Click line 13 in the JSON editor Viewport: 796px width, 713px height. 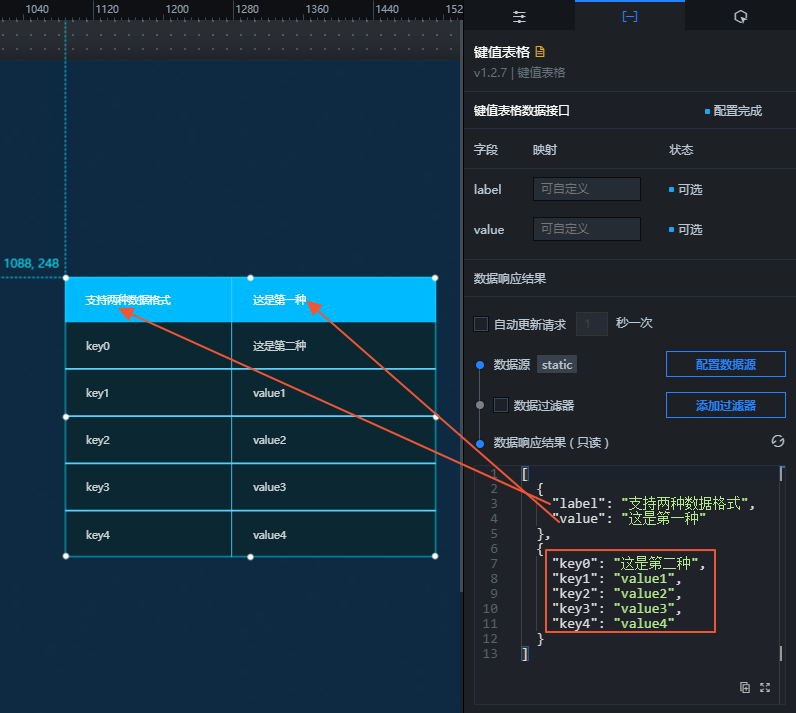(x=627, y=654)
